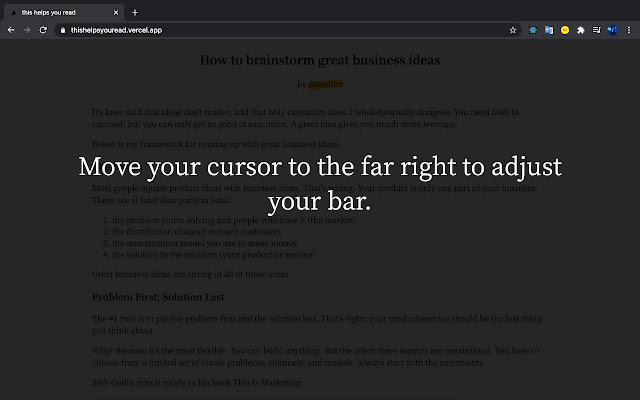Image resolution: width=640 pixels, height=400 pixels.
Task: Click list item 'the solution to the problem'
Action: 213,254
